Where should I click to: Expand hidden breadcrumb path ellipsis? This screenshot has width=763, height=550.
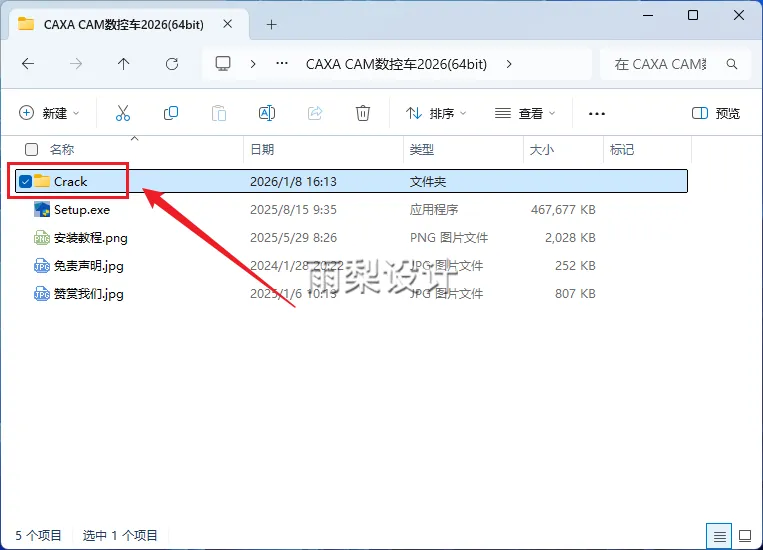point(282,63)
